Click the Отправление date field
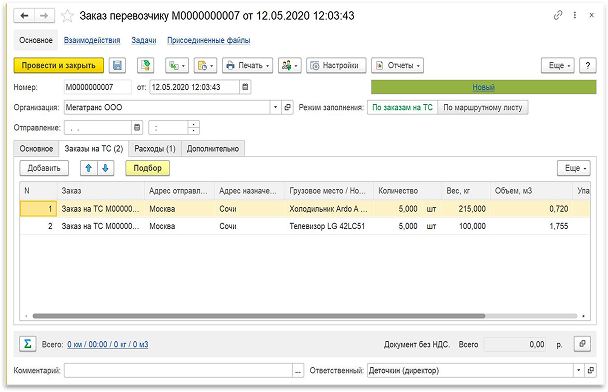The width and height of the screenshot is (608, 392). [98, 128]
